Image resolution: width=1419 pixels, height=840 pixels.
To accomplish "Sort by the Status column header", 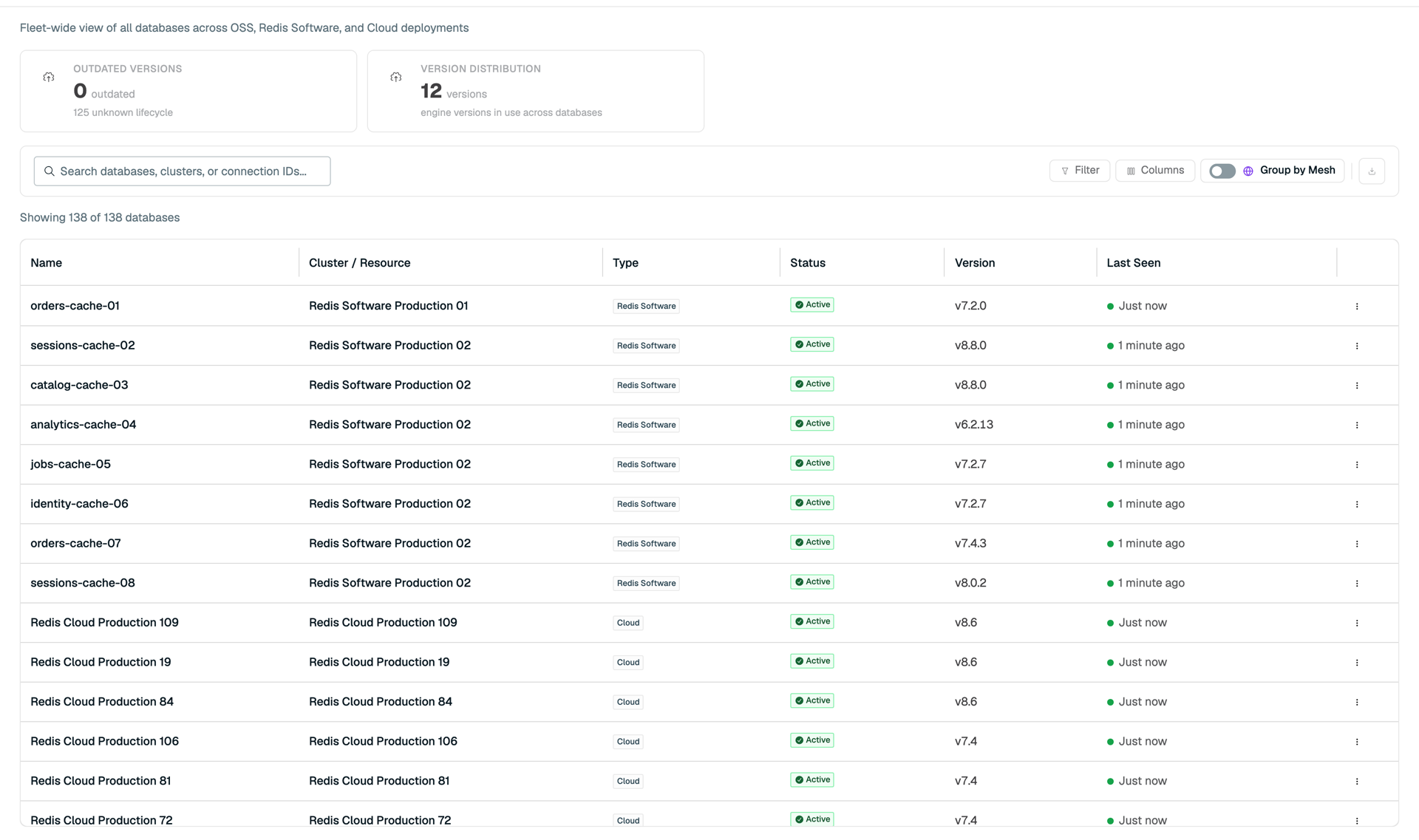I will coord(808,263).
